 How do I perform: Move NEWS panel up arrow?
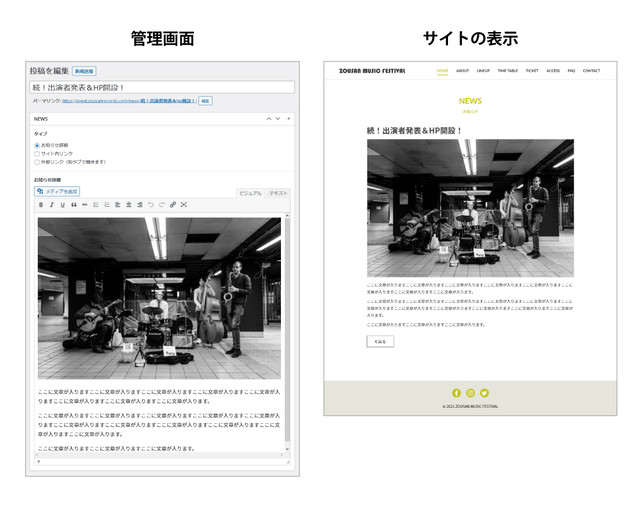(269, 119)
